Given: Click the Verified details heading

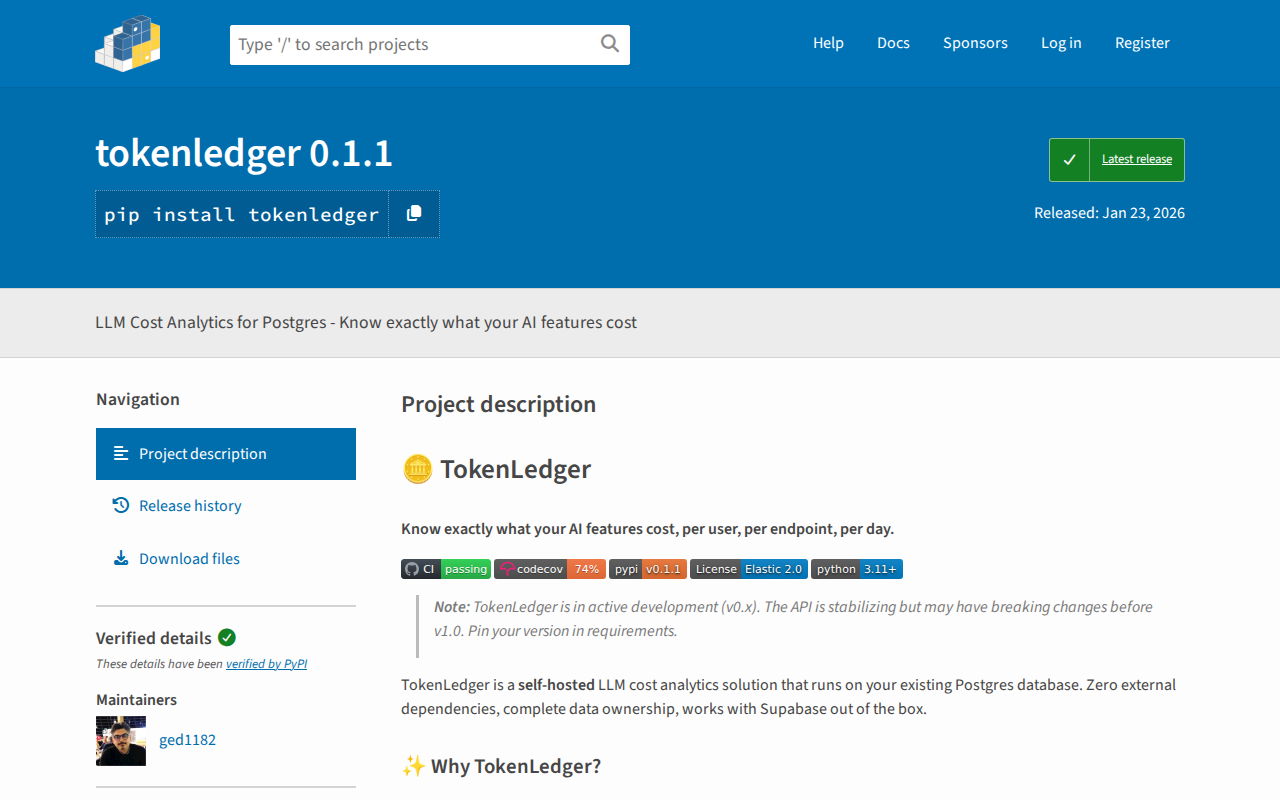Looking at the screenshot, I should (154, 638).
